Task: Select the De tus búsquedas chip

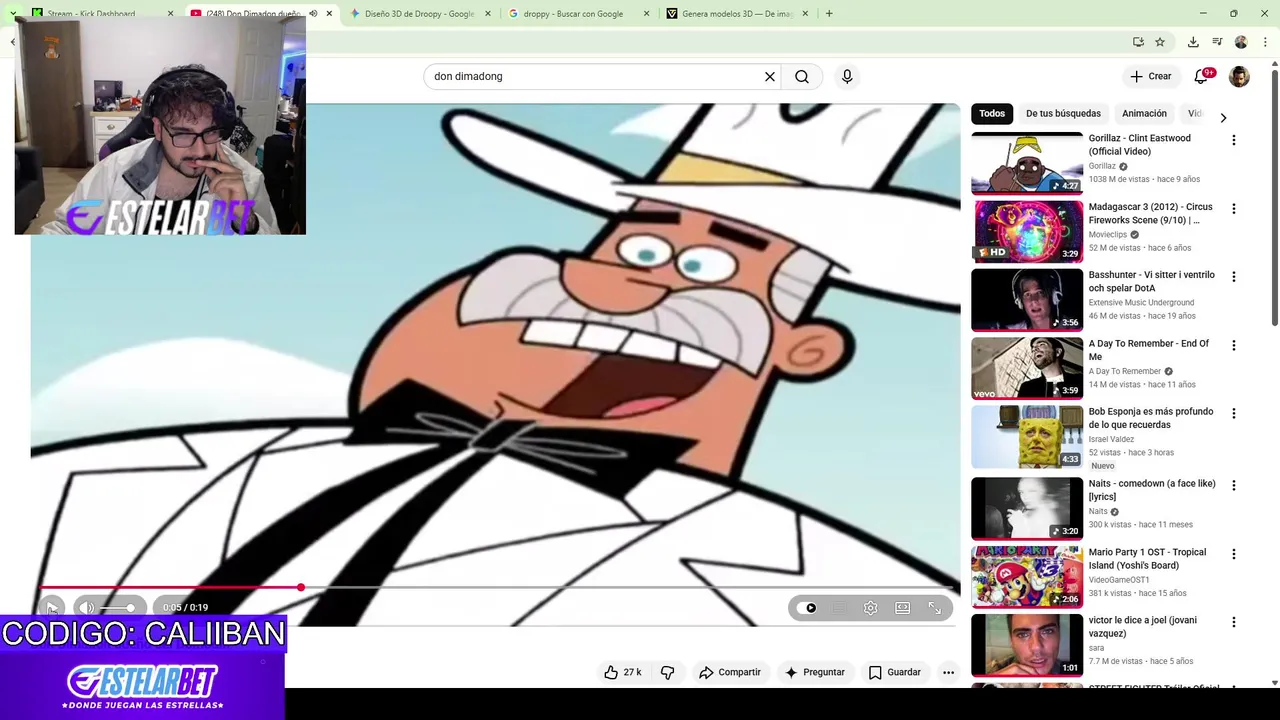Action: (x=1063, y=113)
